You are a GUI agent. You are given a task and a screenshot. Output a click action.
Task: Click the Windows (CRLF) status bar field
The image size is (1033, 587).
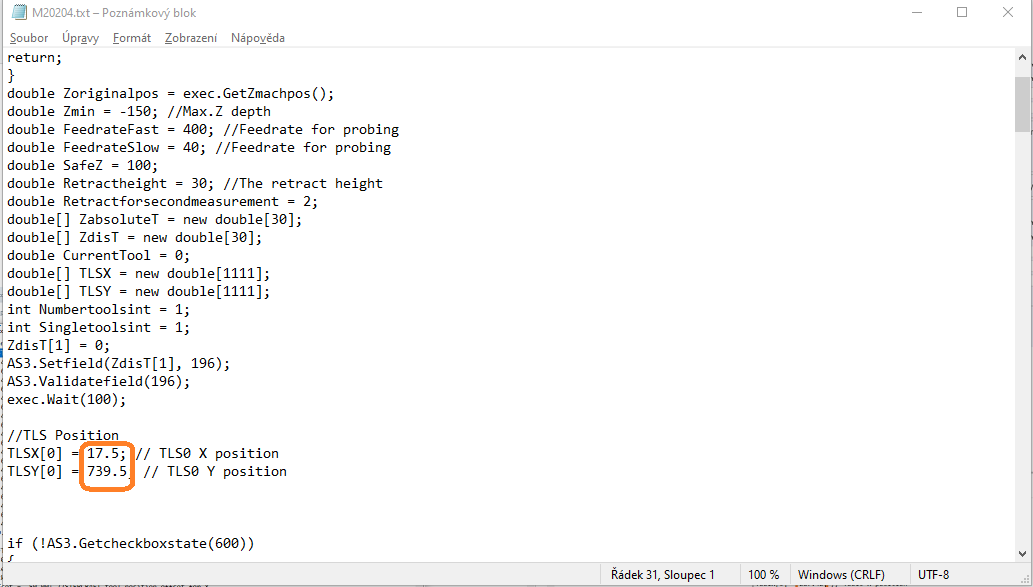(841, 574)
